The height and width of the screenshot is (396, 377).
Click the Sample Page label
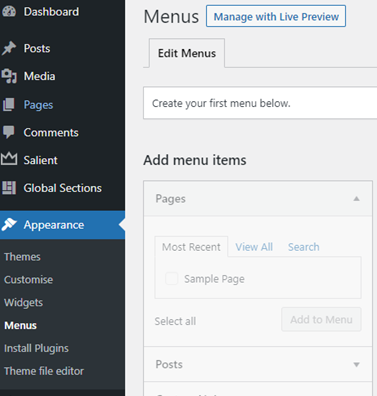[x=214, y=279]
